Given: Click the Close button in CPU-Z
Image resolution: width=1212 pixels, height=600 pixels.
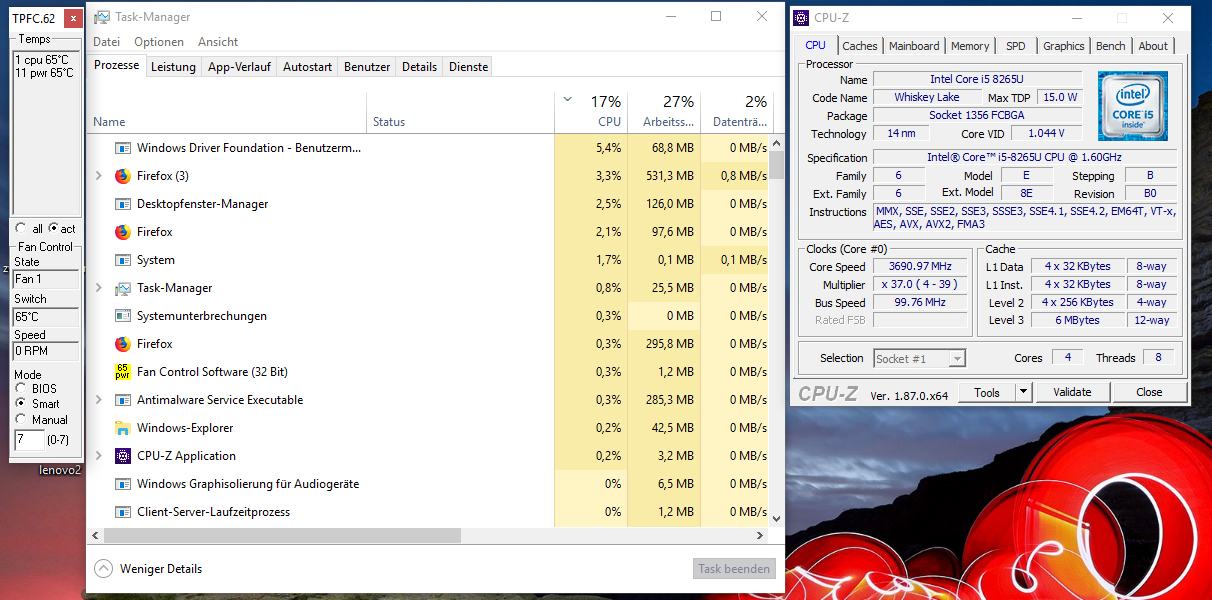Looking at the screenshot, I should point(1149,392).
